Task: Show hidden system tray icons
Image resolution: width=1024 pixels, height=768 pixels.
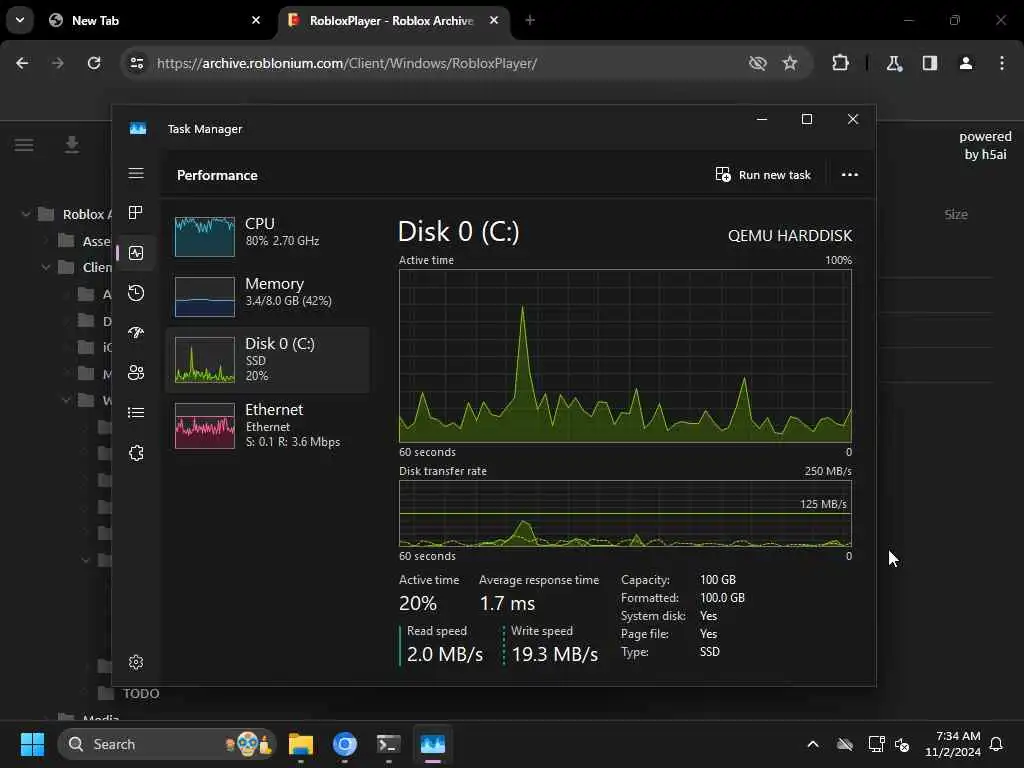Action: [813, 744]
